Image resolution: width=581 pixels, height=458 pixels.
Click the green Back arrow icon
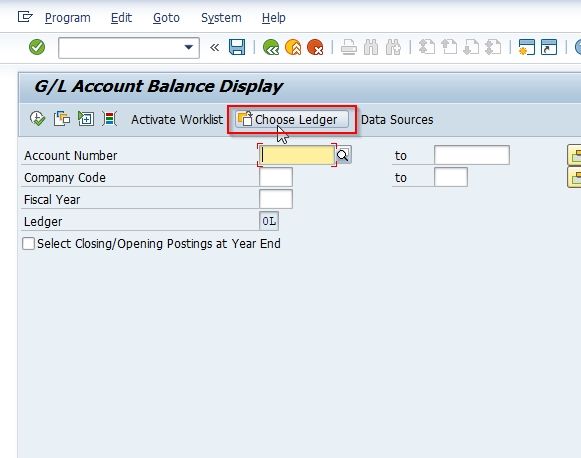pyautogui.click(x=271, y=47)
